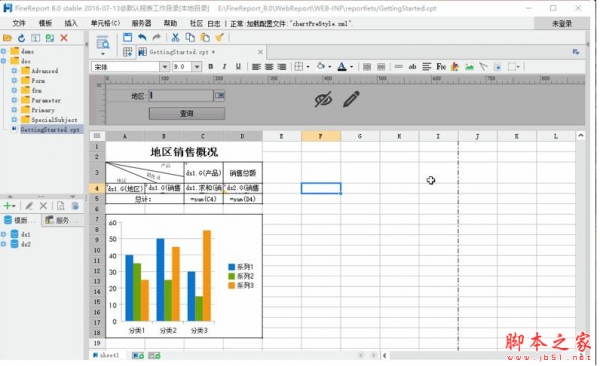Click the sub-report insert icon

coord(497,67)
